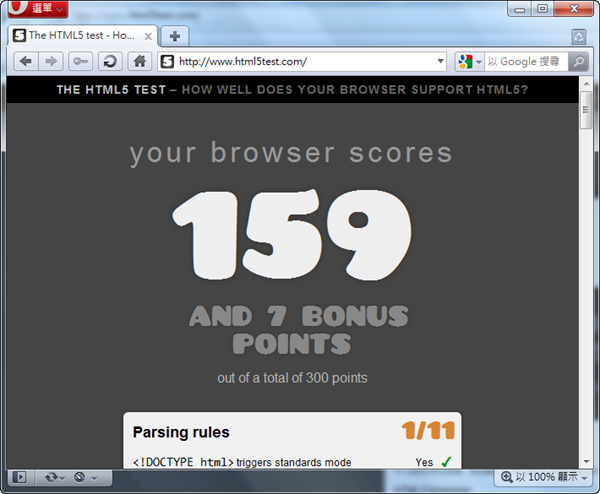The image size is (600, 494).
Task: Open closed tabs trash icon
Action: point(579,37)
